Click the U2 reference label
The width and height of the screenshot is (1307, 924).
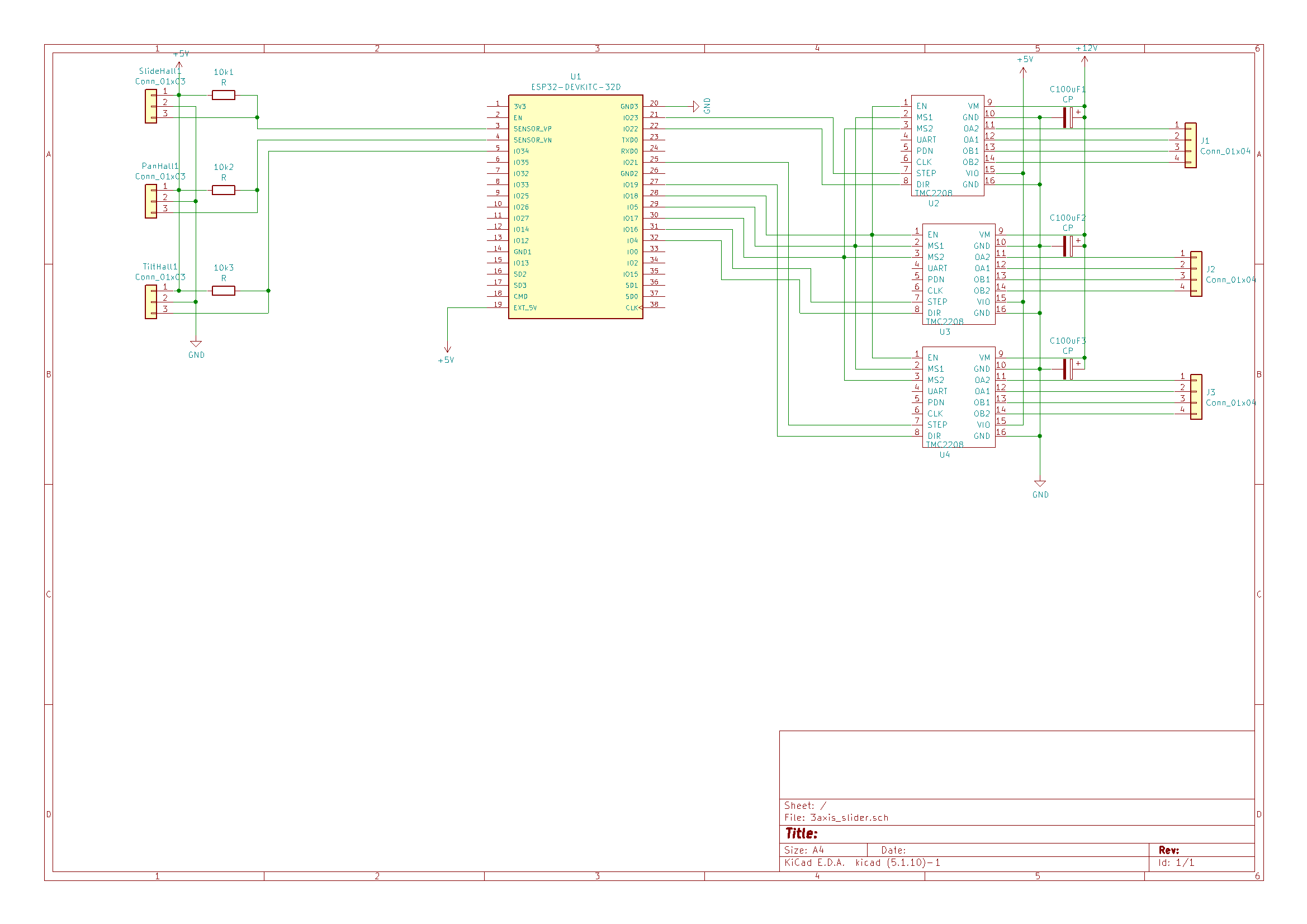pyautogui.click(x=934, y=204)
